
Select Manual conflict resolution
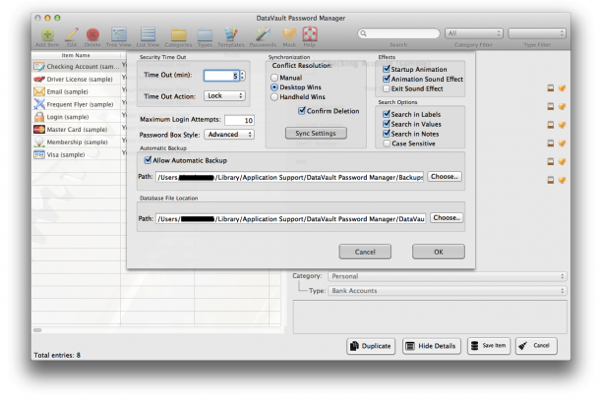tap(274, 78)
